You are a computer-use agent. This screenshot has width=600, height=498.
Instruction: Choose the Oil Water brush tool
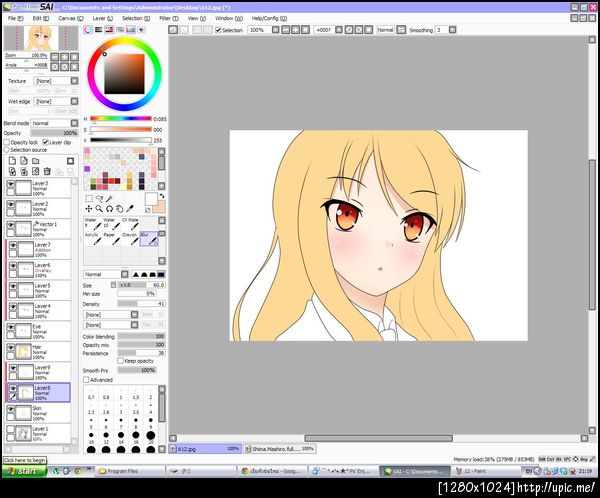(x=130, y=224)
